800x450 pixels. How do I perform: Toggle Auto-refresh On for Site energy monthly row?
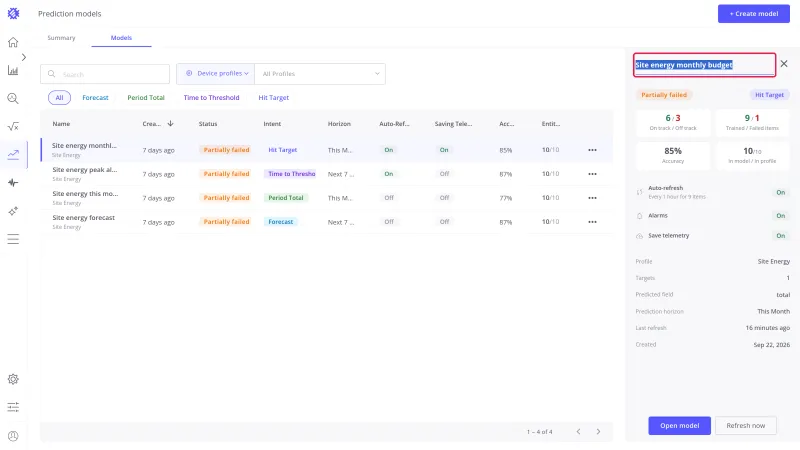click(389, 150)
